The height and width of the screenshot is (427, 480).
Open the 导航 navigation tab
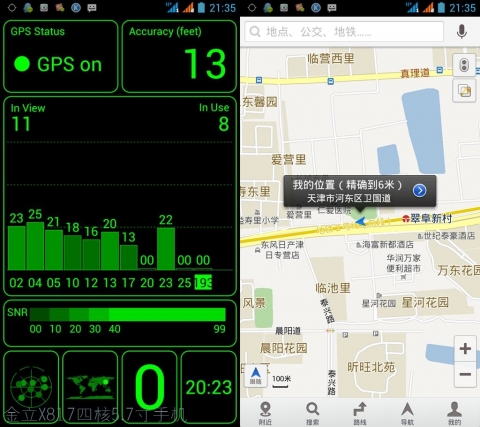pos(407,413)
